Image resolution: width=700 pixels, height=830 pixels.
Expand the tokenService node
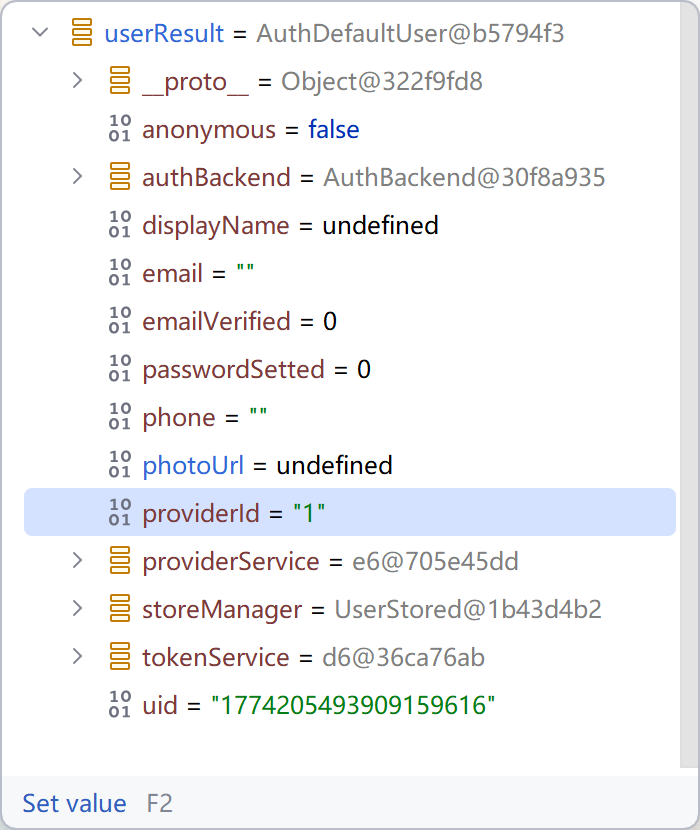coord(78,657)
